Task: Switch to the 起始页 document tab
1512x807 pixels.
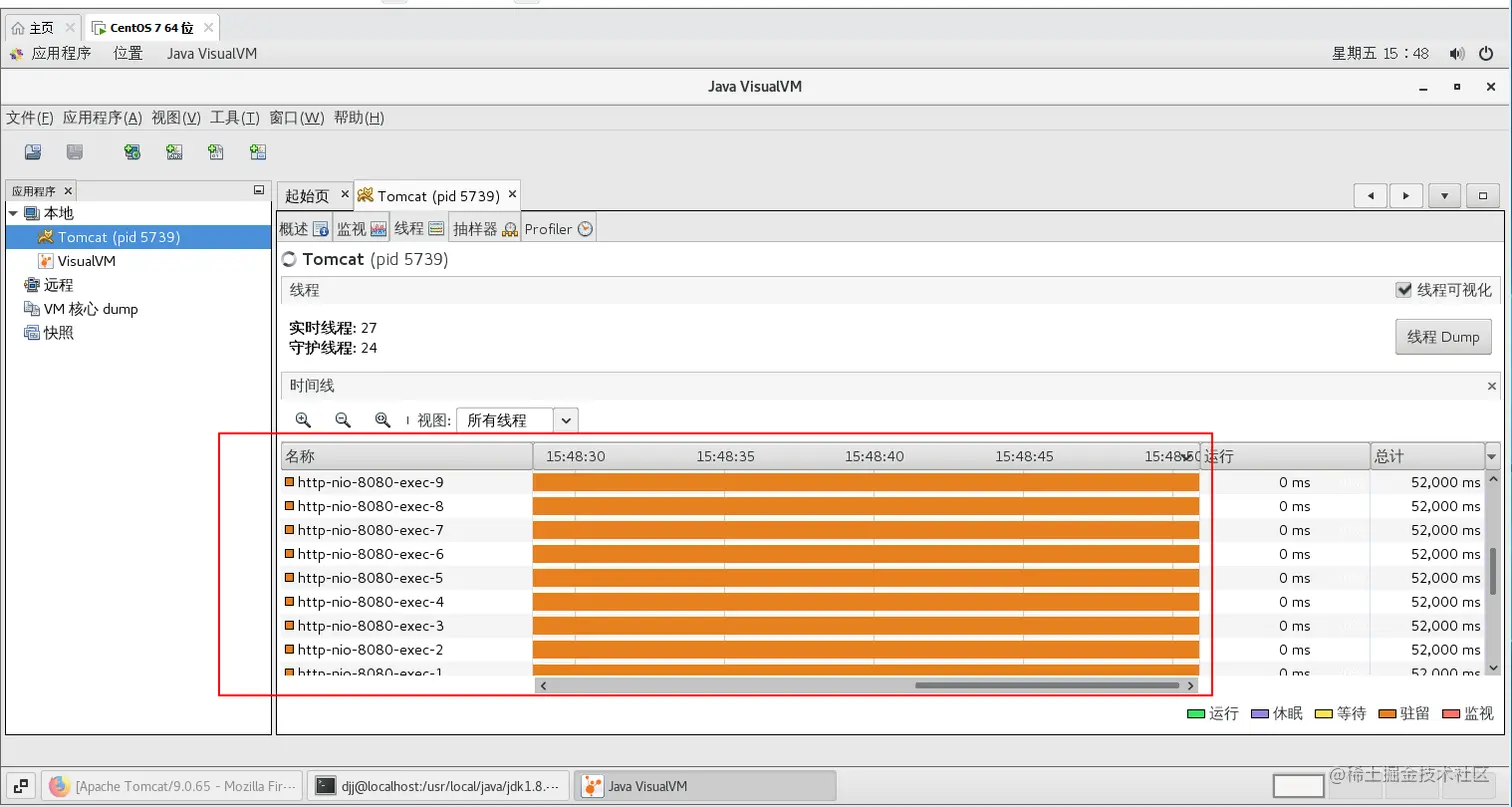Action: [x=307, y=196]
